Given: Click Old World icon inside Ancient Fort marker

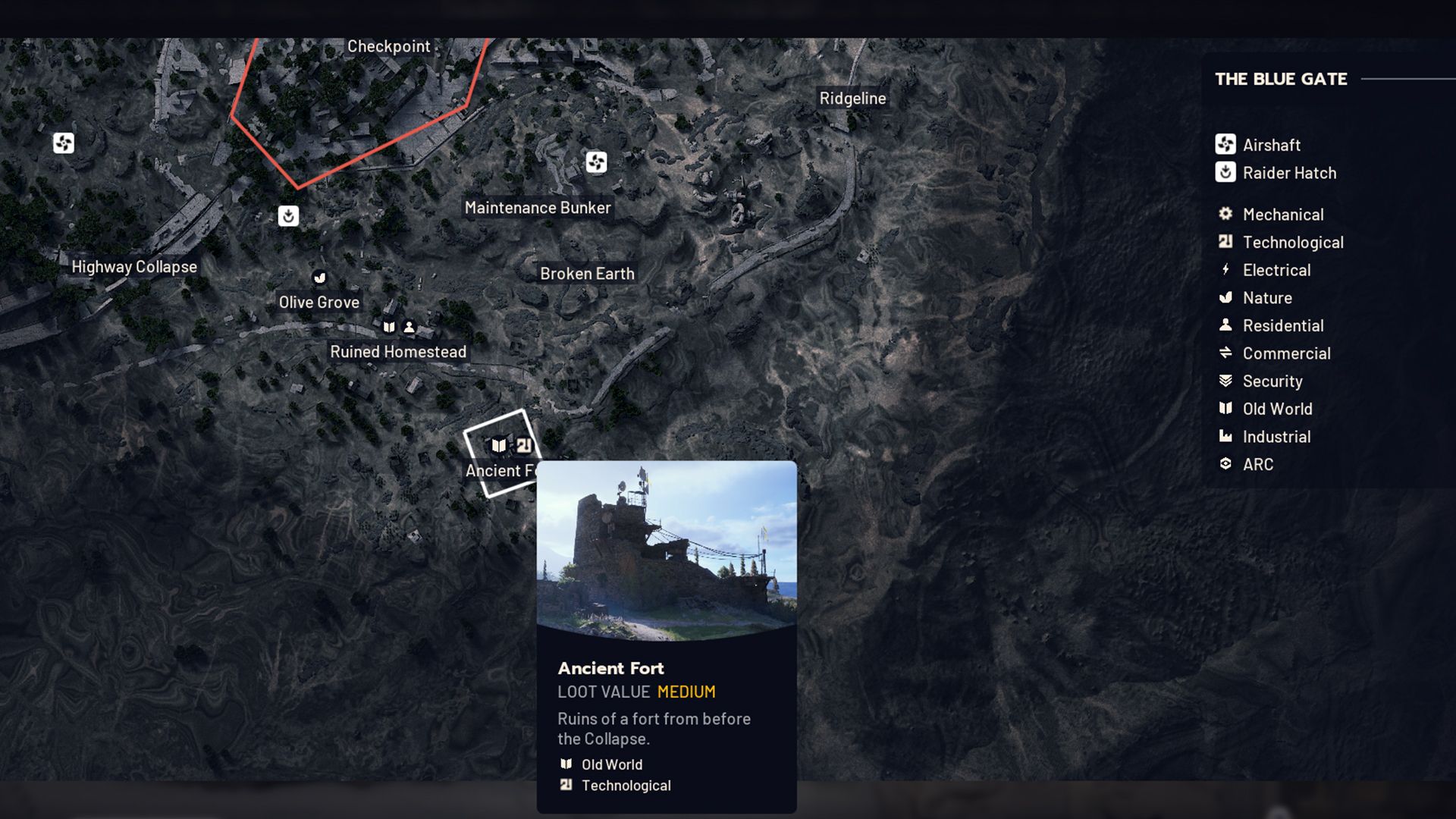Looking at the screenshot, I should 499,446.
